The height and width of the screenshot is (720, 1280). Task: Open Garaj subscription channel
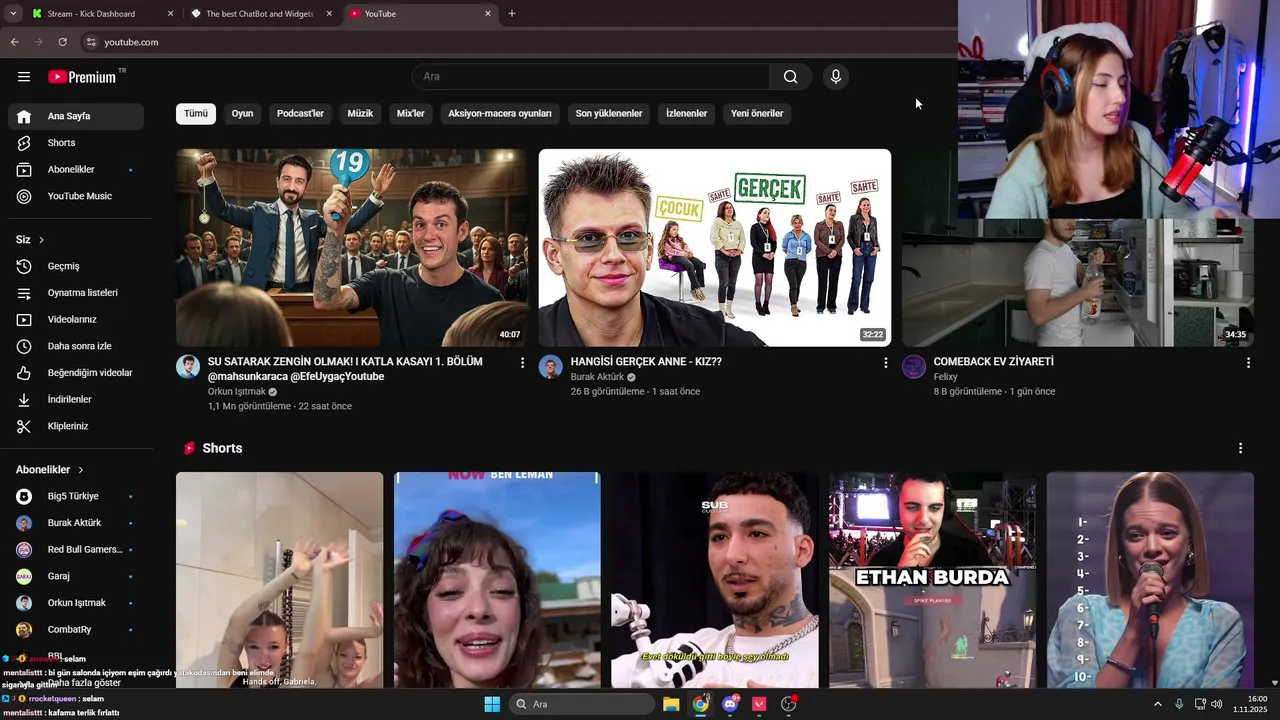[76, 576]
